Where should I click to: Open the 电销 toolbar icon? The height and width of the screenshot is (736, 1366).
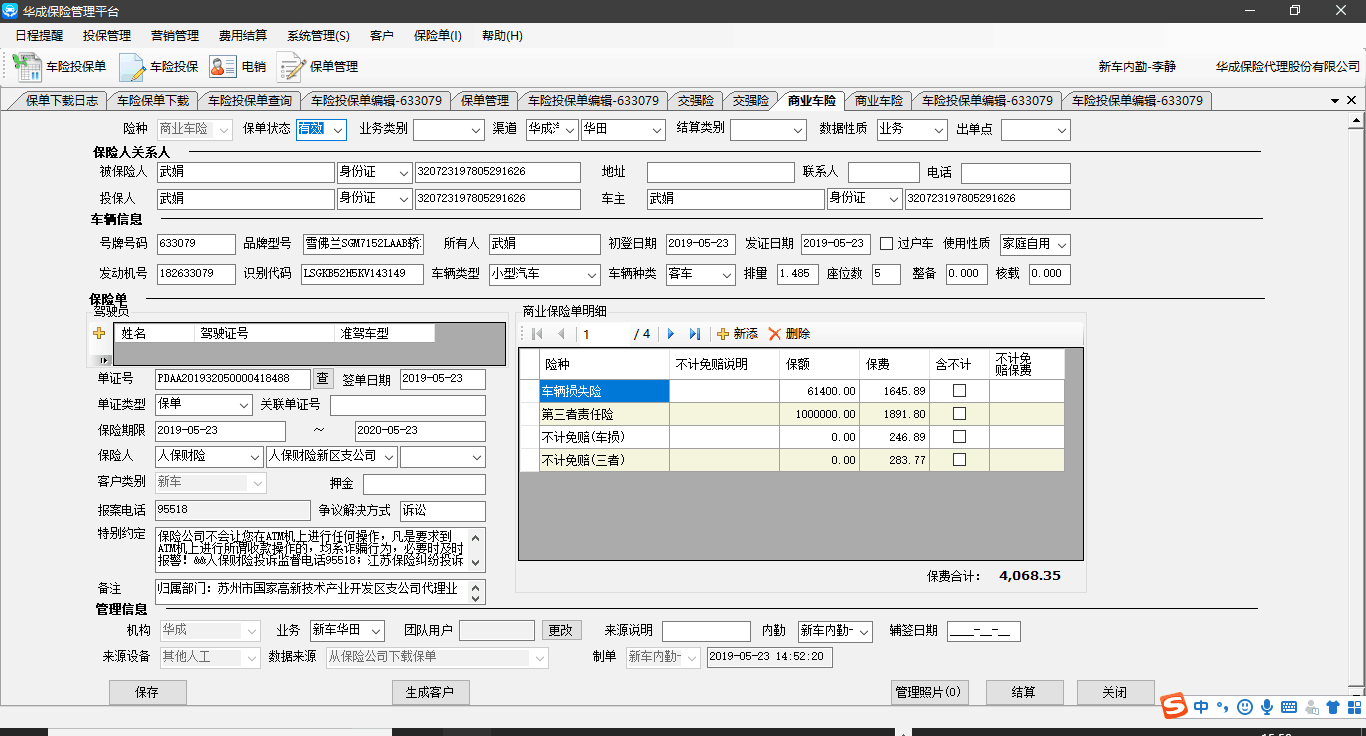coord(238,67)
